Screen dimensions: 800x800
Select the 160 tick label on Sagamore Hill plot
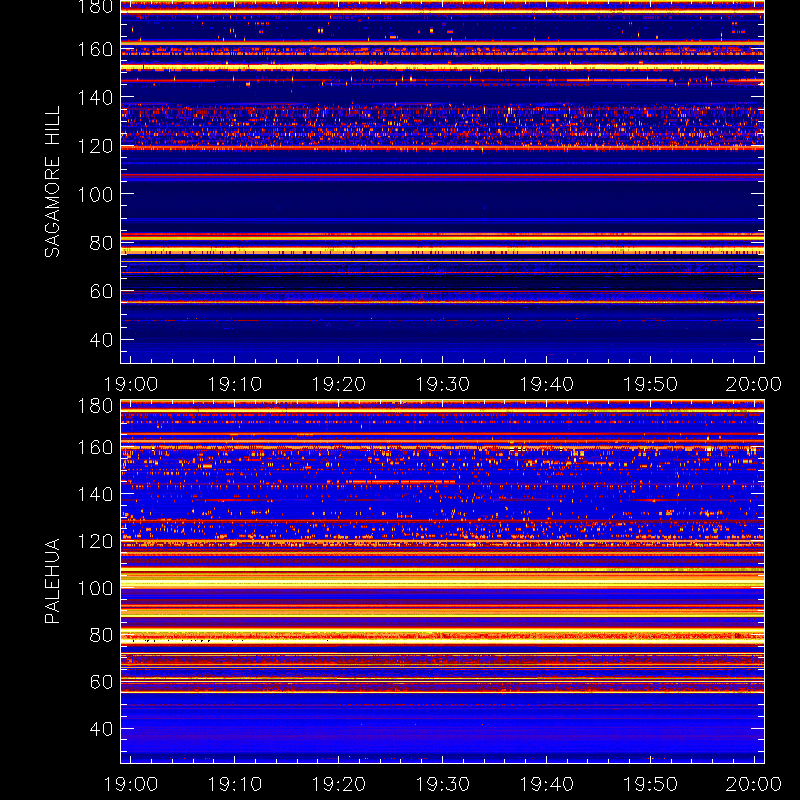click(x=95, y=50)
